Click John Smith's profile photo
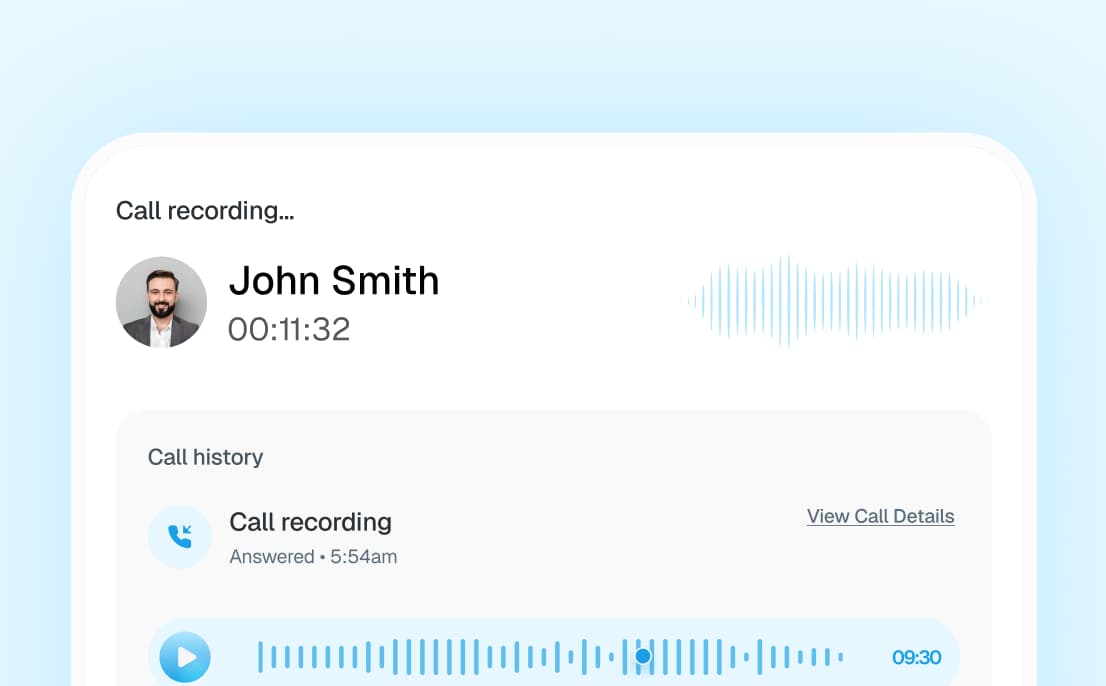 [x=161, y=301]
